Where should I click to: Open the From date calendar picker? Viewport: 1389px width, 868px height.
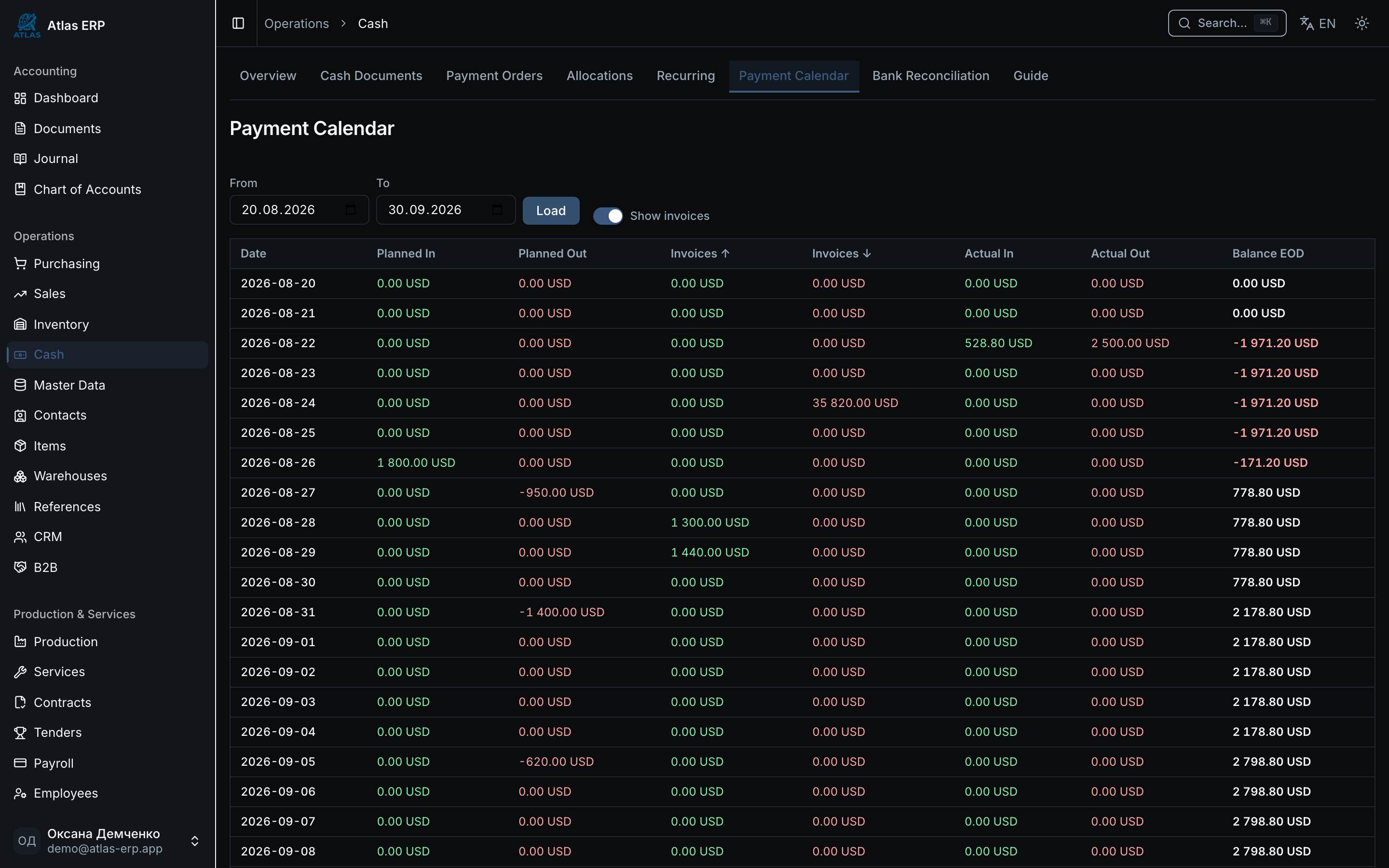pos(351,210)
